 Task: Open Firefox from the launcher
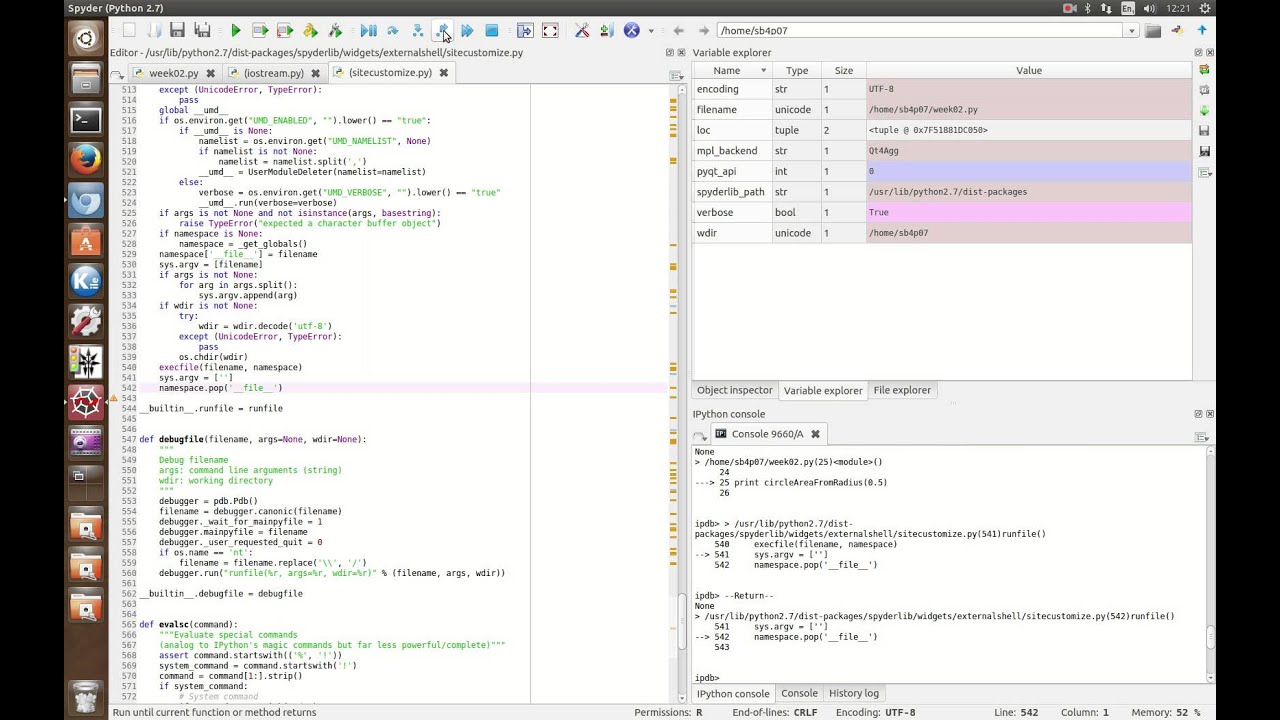tap(86, 159)
